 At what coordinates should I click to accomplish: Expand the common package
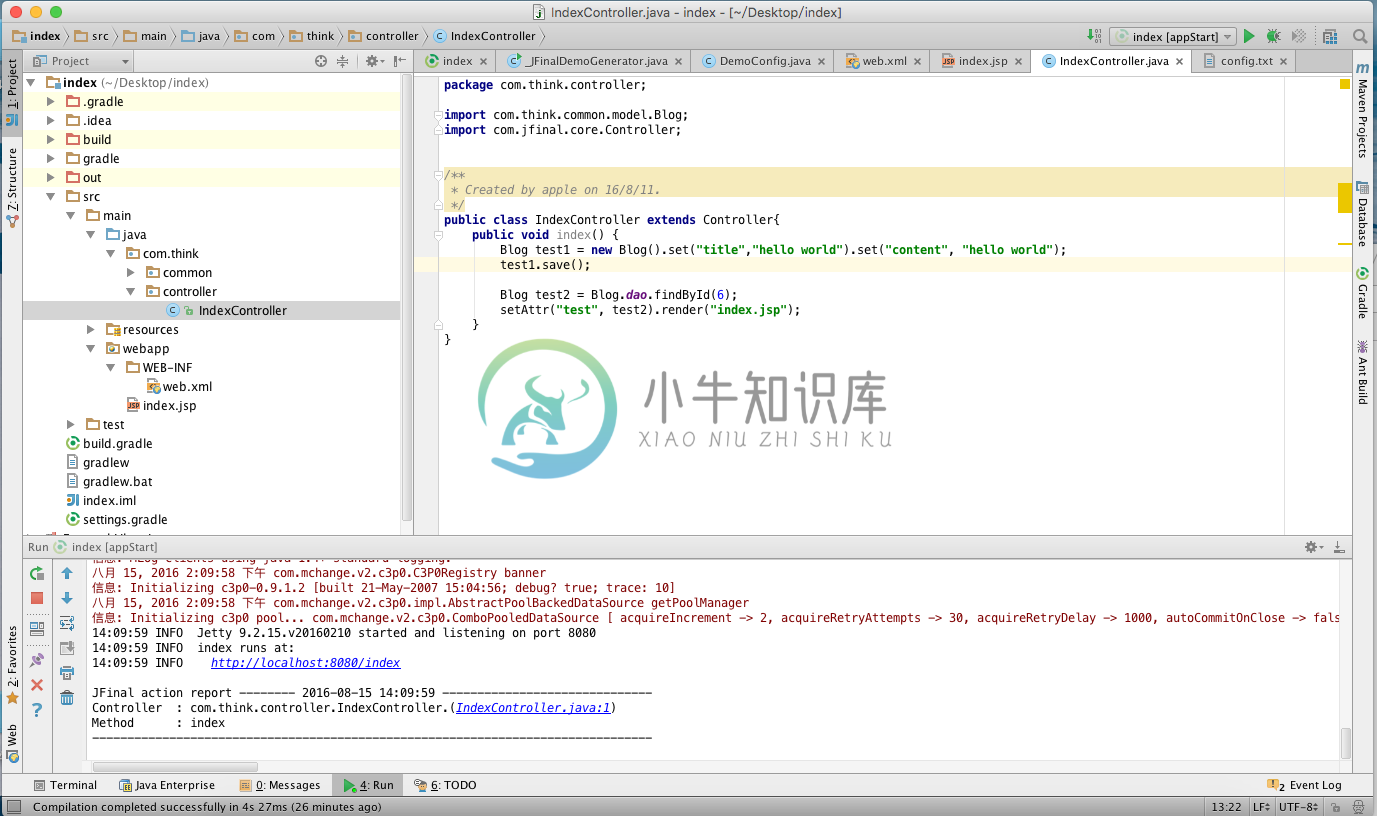[131, 272]
